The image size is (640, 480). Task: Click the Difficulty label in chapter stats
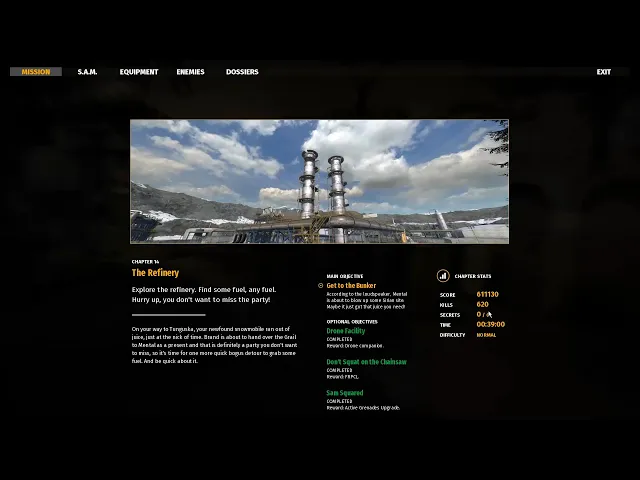[452, 335]
